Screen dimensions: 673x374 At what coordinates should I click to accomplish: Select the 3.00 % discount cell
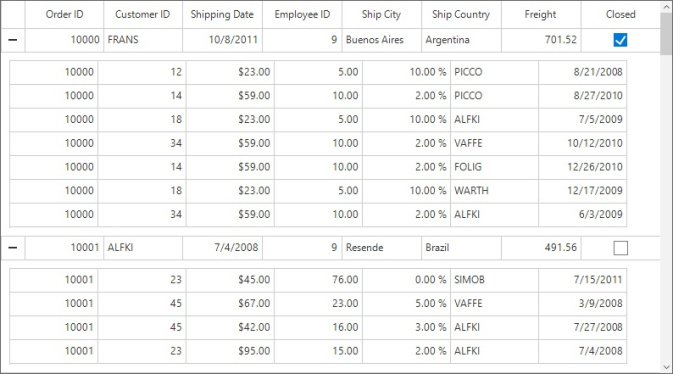point(406,327)
